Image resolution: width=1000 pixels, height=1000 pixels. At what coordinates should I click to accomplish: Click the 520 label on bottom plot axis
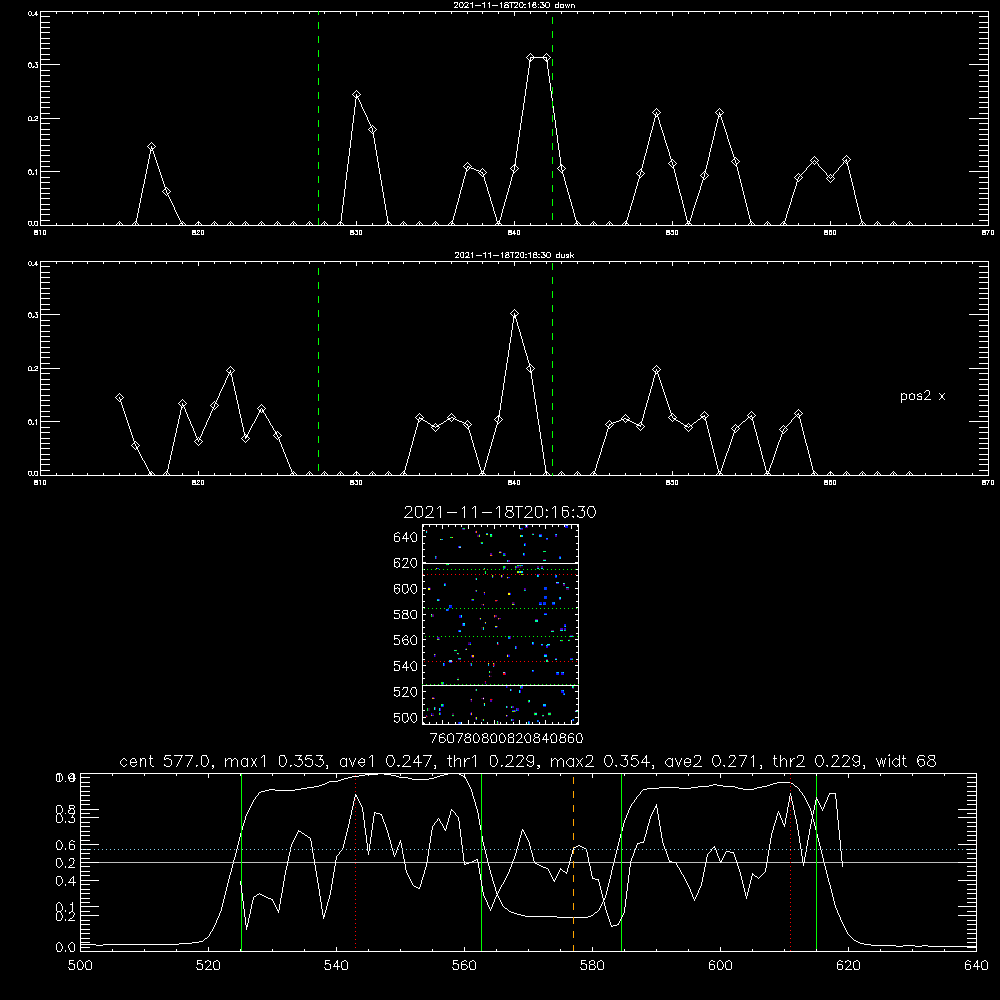[x=208, y=966]
